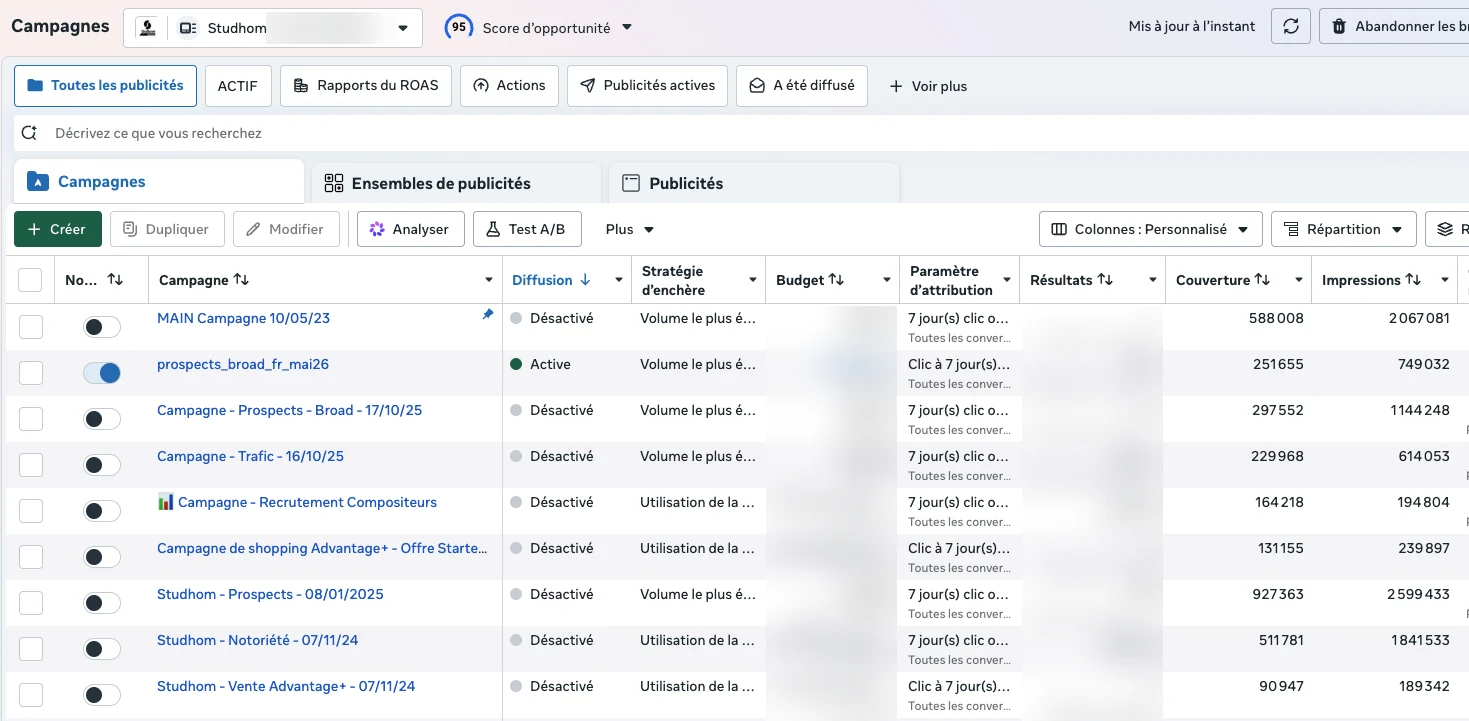Click the sort arrows beside Campagne header
This screenshot has height=721, width=1469.
(241, 280)
